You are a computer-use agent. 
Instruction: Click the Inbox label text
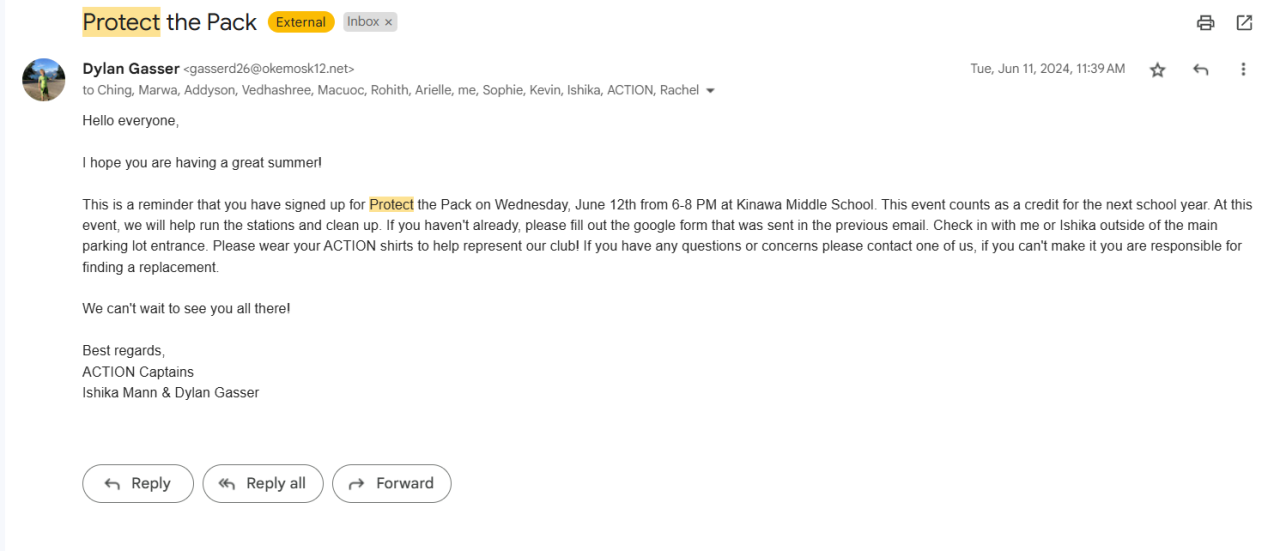362,22
